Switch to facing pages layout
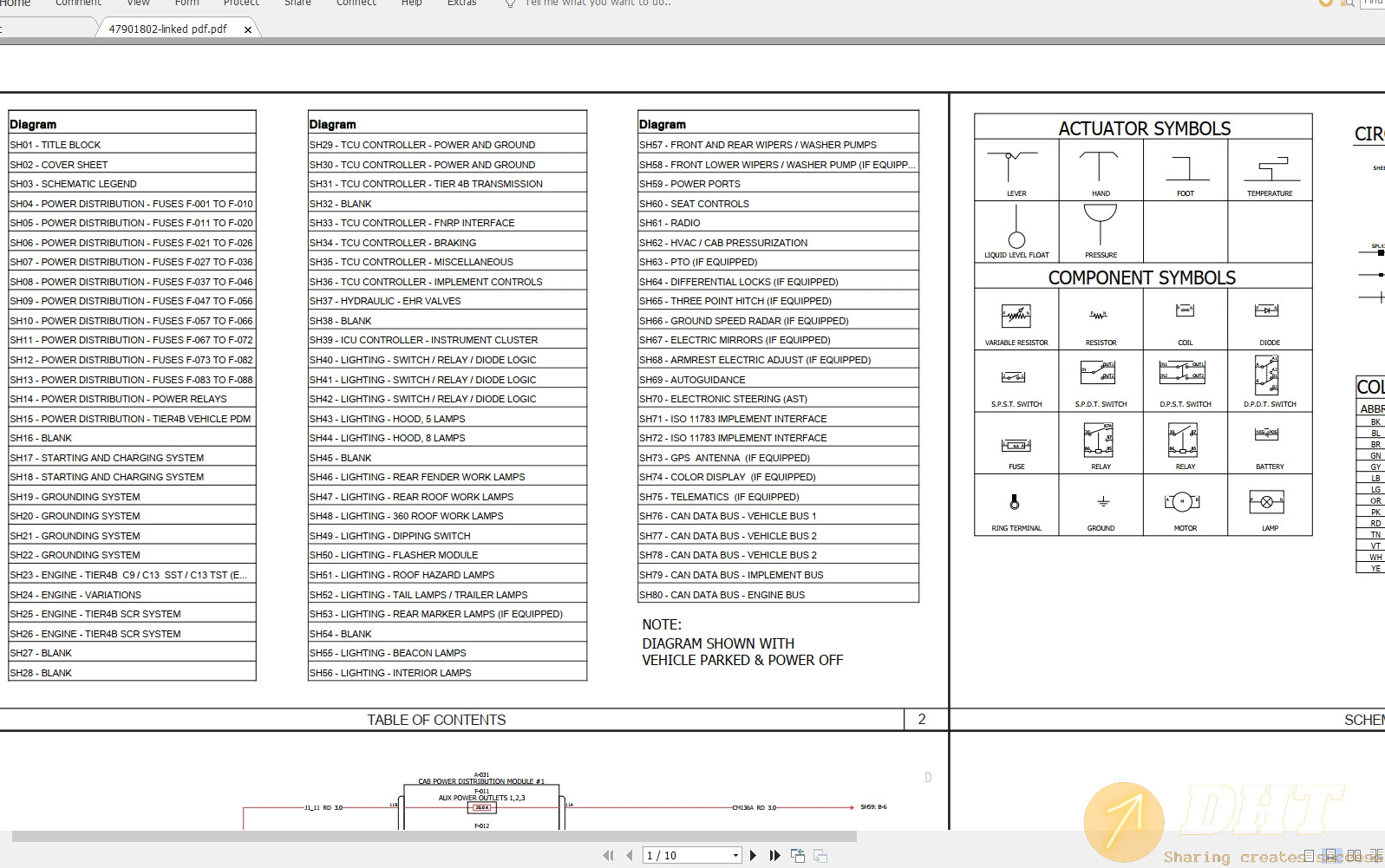Image resolution: width=1385 pixels, height=868 pixels. pos(1354,856)
